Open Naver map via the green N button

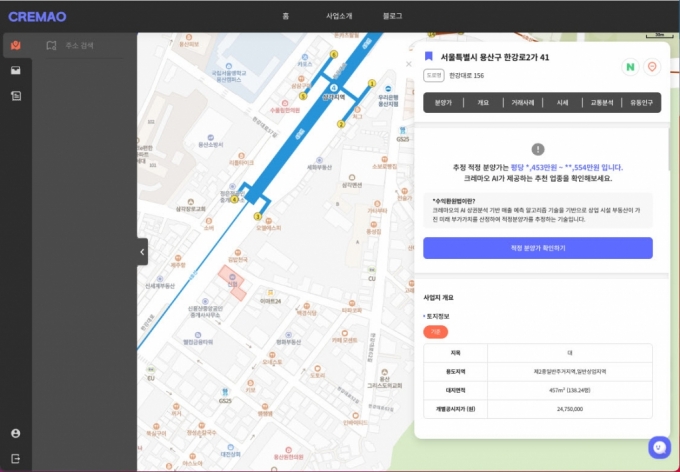tap(630, 67)
